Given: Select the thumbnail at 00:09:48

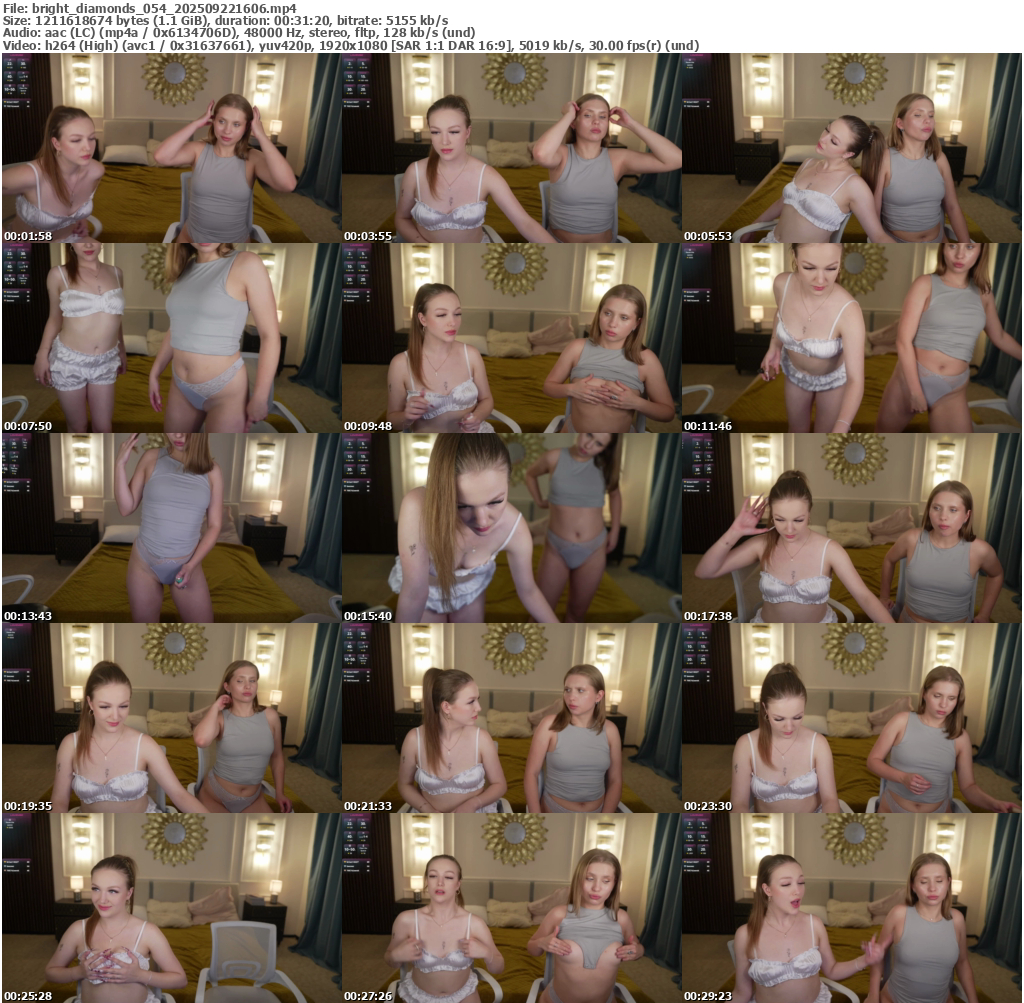Looking at the screenshot, I should (x=511, y=338).
